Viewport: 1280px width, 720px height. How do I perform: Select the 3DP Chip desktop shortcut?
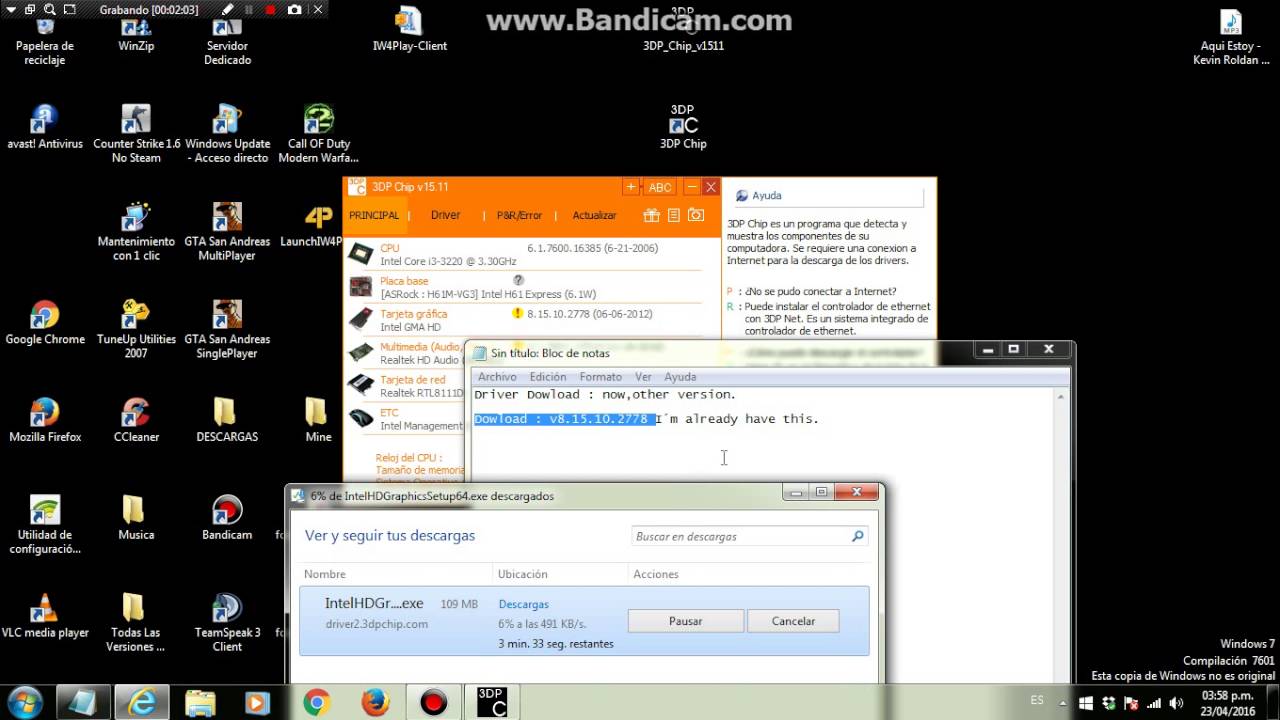(683, 127)
